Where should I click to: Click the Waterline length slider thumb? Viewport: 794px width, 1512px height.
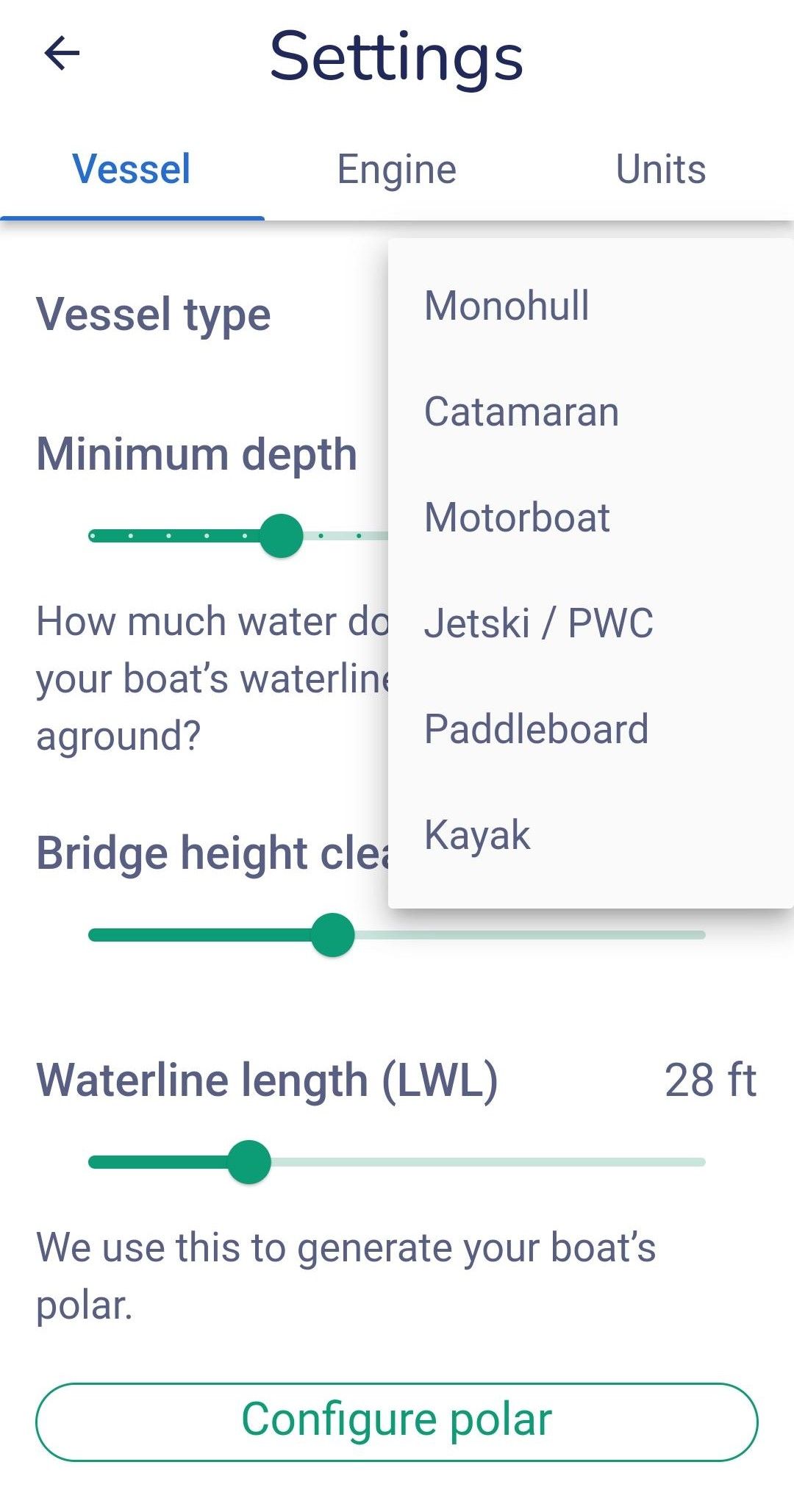(x=249, y=1162)
